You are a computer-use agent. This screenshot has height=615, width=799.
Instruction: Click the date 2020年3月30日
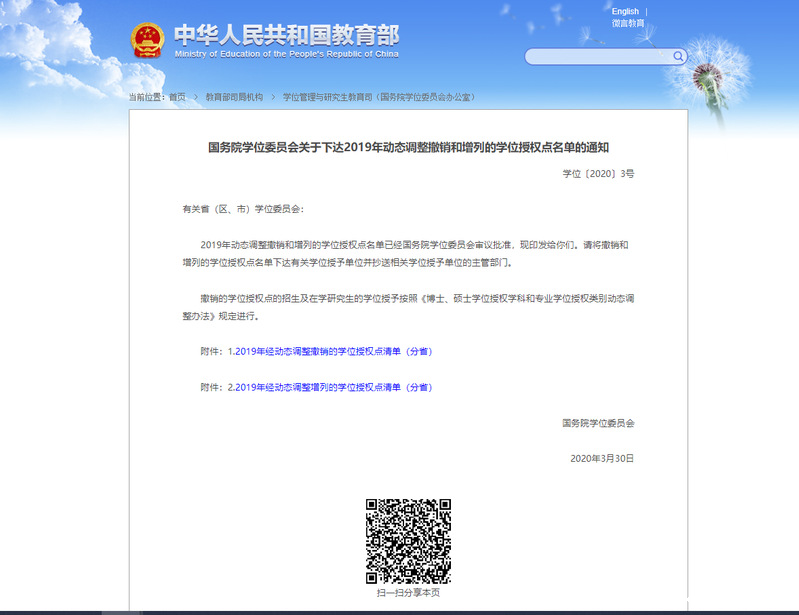601,458
